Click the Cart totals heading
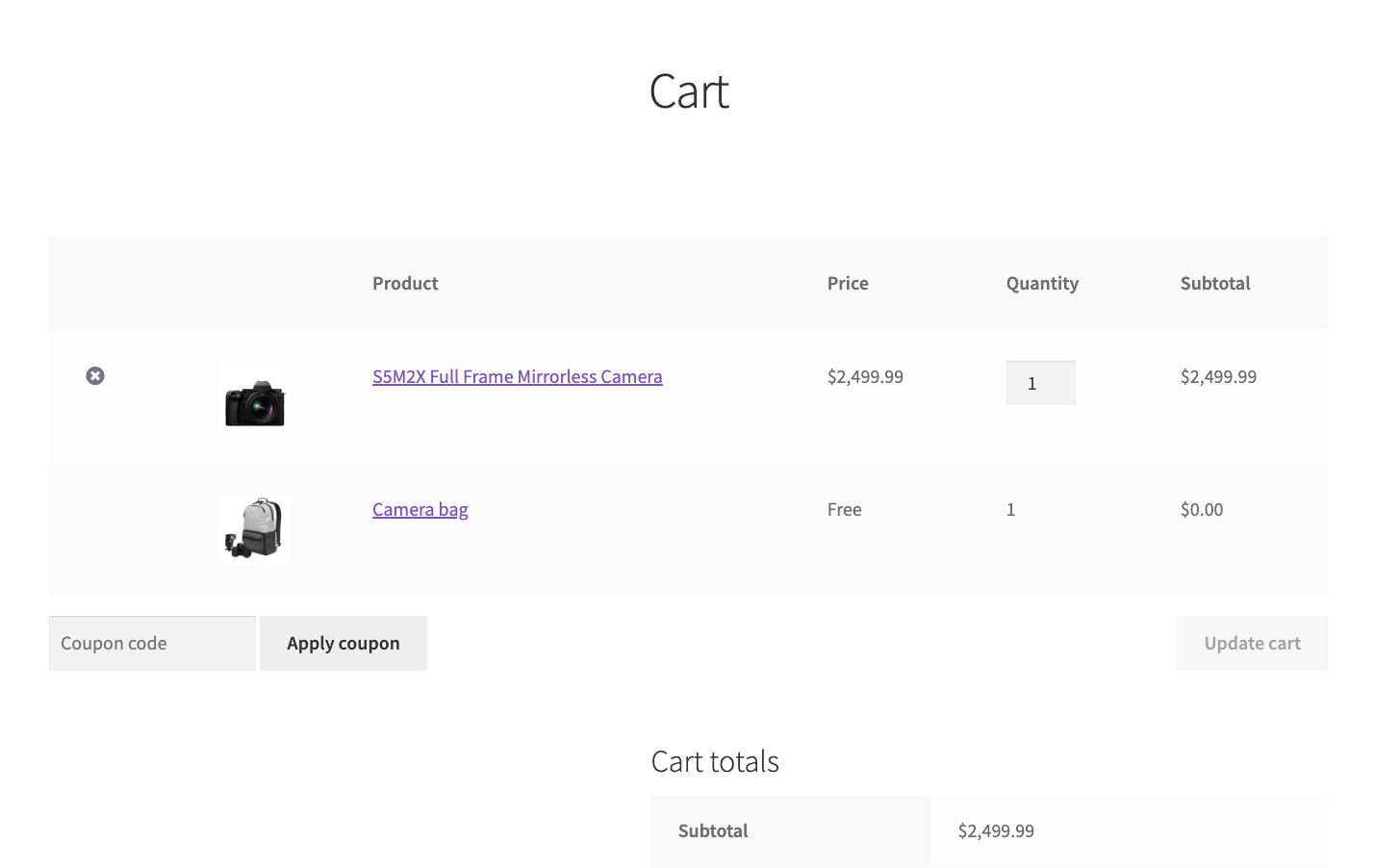 click(x=715, y=761)
